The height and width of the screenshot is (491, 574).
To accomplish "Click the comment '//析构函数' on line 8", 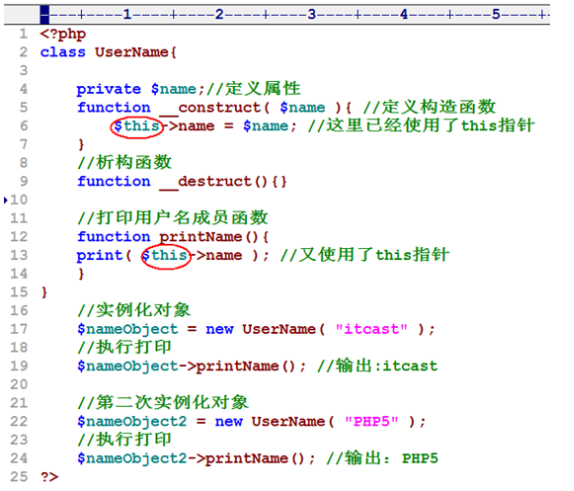I will [x=124, y=163].
